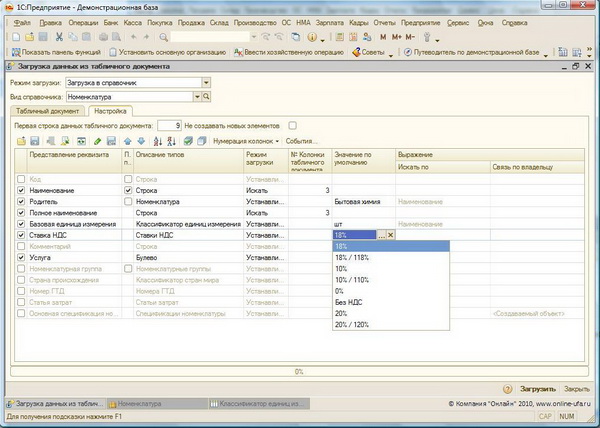
Task: Click the New document icon in main toolbar
Action: [x=16, y=37]
